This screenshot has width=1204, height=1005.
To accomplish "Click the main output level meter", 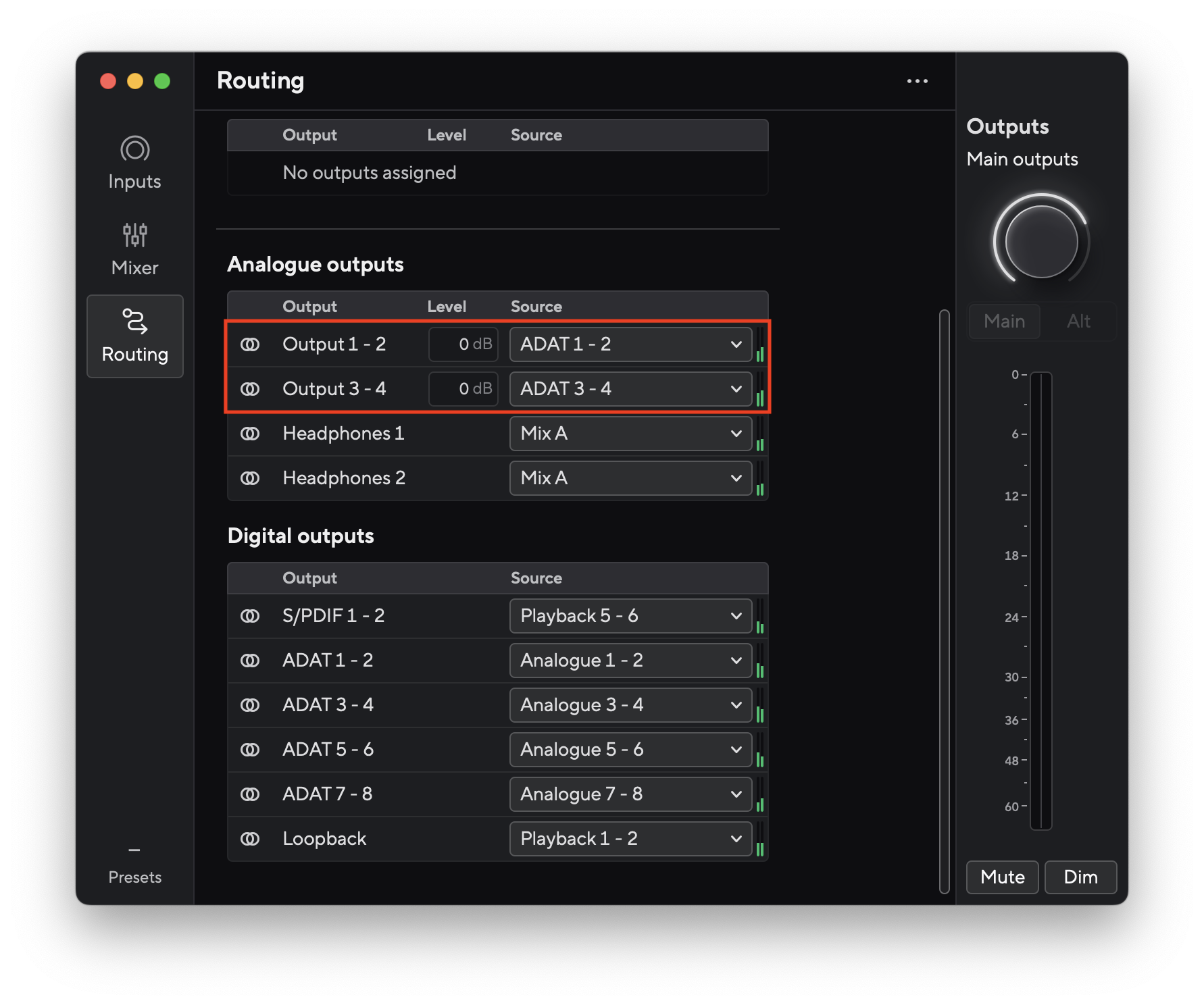I will (x=1041, y=600).
